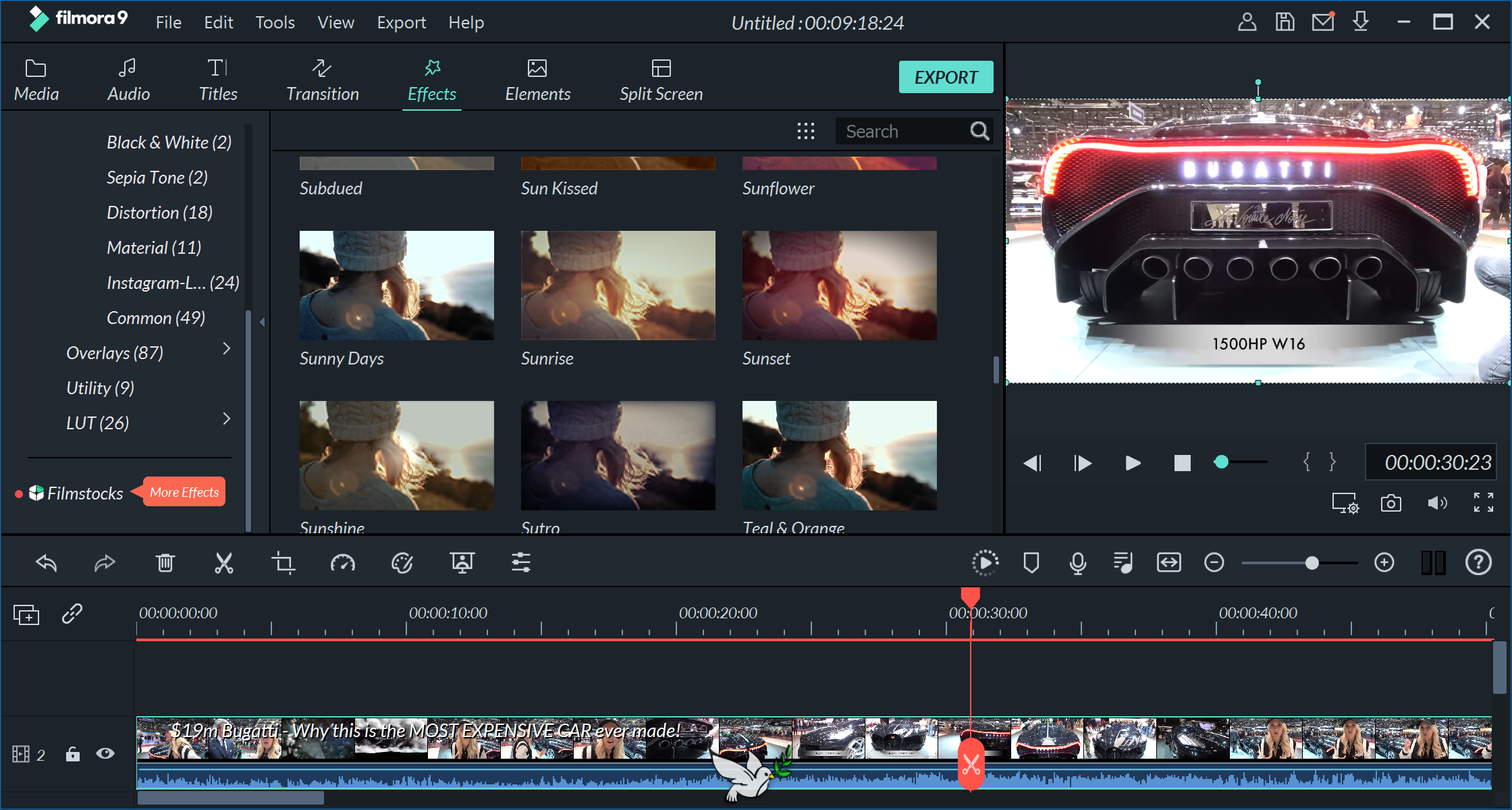Take a snapshot with the camera icon

tap(1391, 503)
